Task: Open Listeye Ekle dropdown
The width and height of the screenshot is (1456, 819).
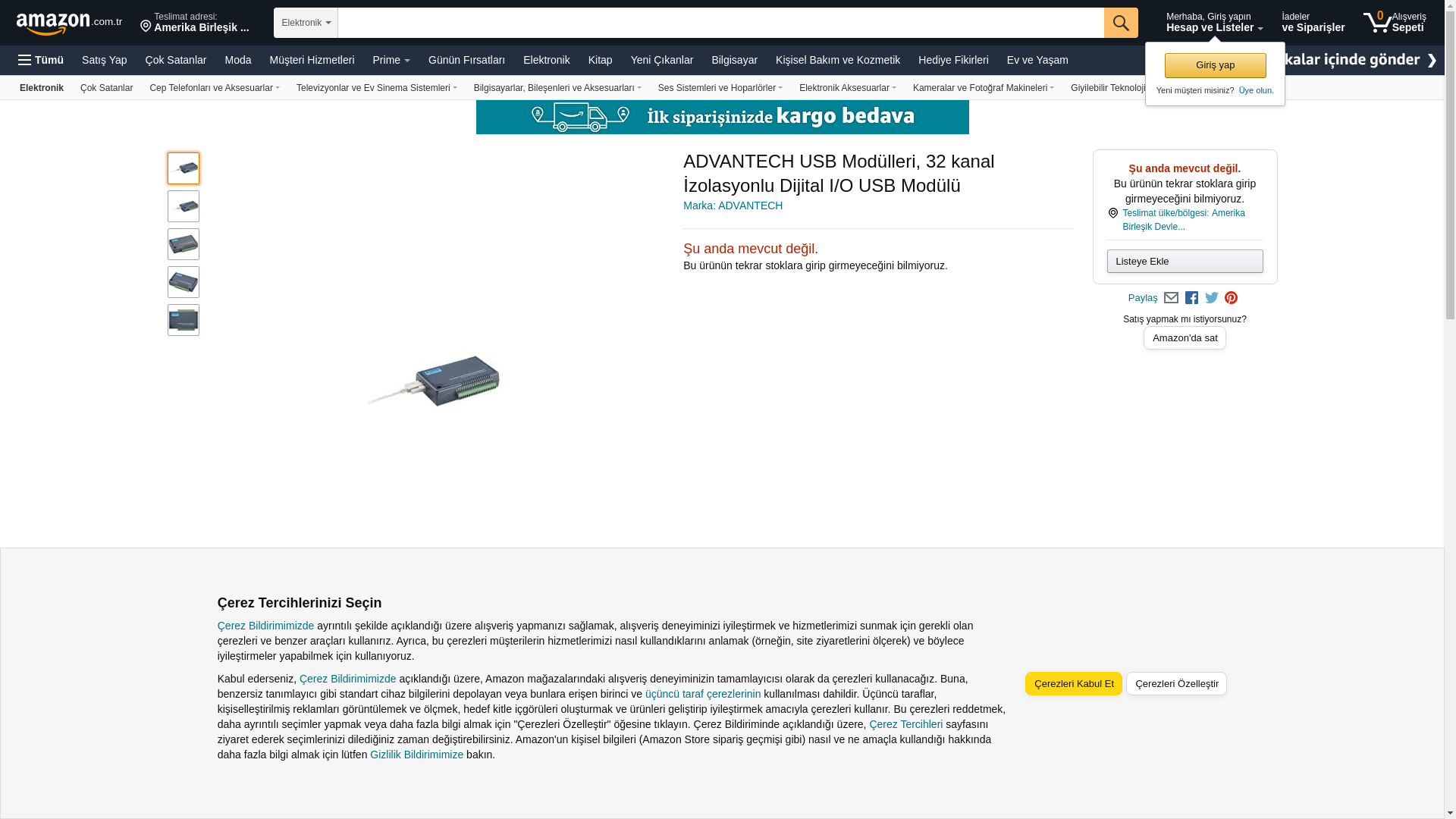Action: tap(1185, 262)
